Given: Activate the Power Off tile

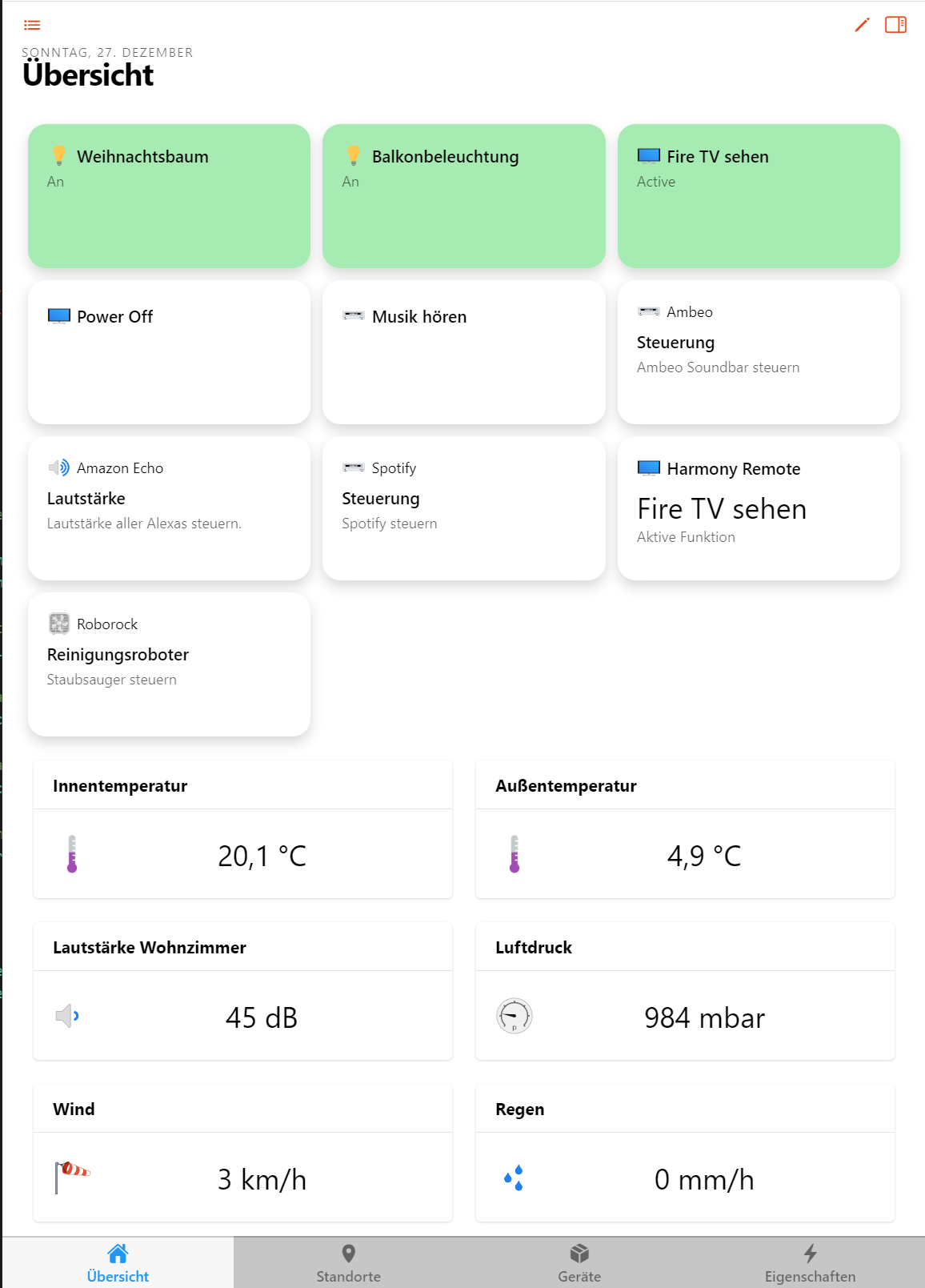Looking at the screenshot, I should [x=169, y=352].
